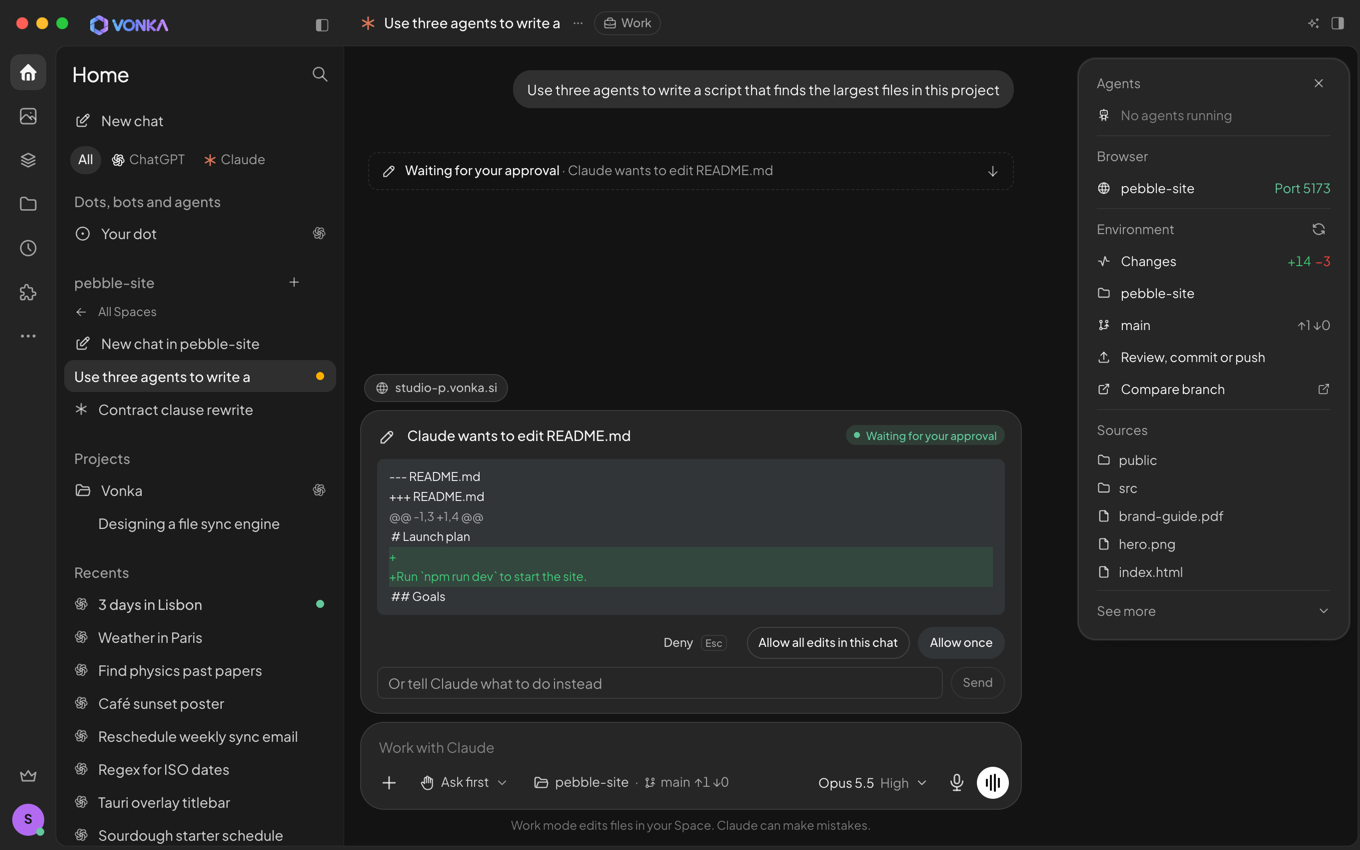Open the puzzle-piece extensions icon
The width and height of the screenshot is (1360, 850).
click(28, 292)
